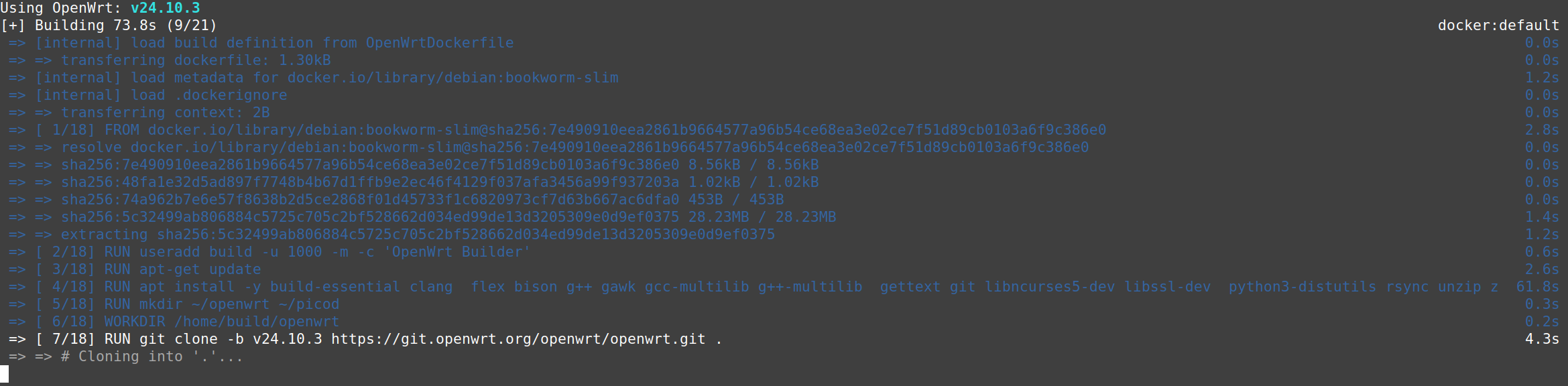Viewport: 1568px width, 386px height.
Task: Click the "Cloning into" output line
Action: point(152,357)
